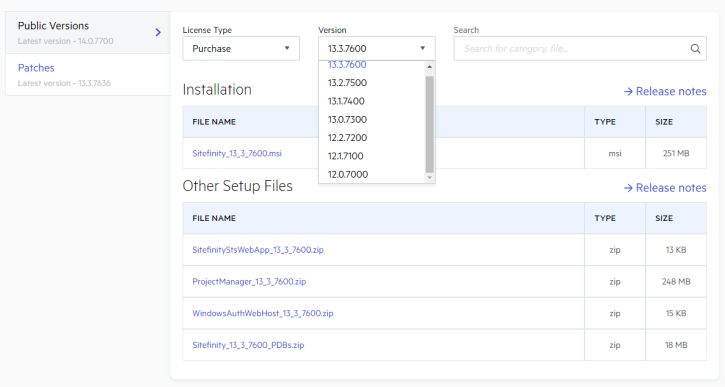Download WindowsAuthWebHost_13_3_7600.zip

tap(263, 313)
